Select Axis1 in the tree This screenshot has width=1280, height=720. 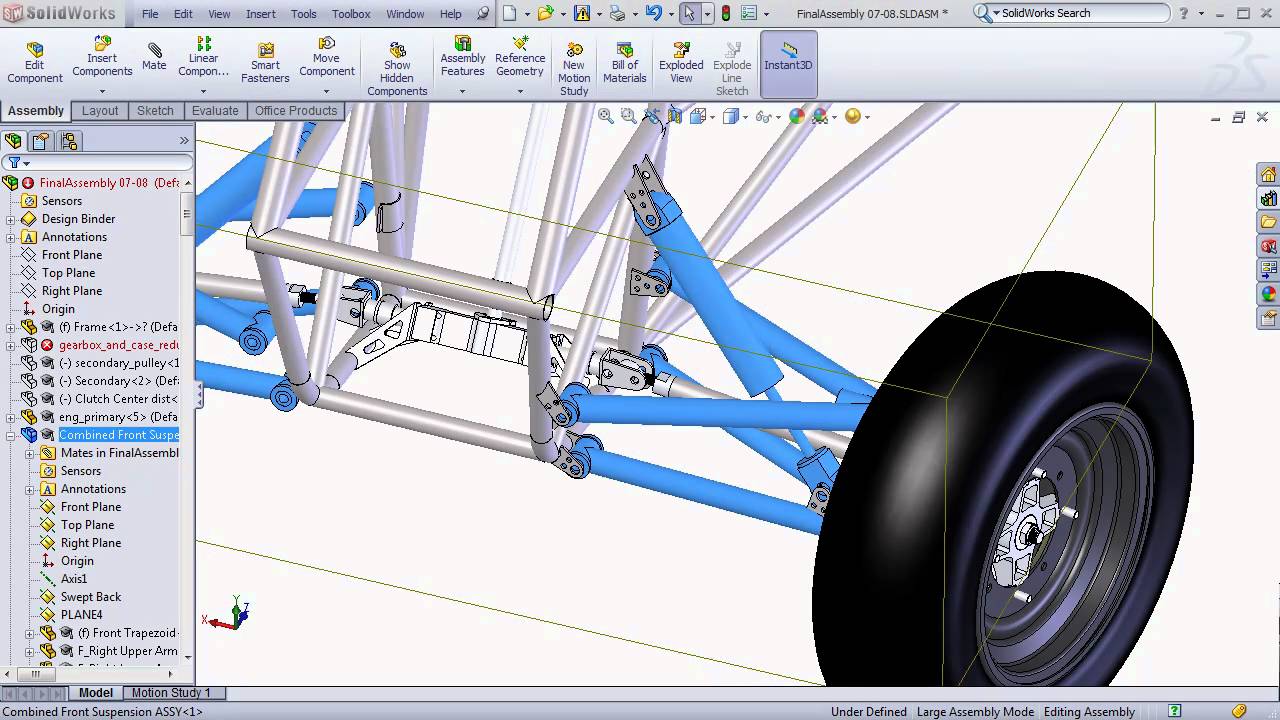(x=73, y=579)
